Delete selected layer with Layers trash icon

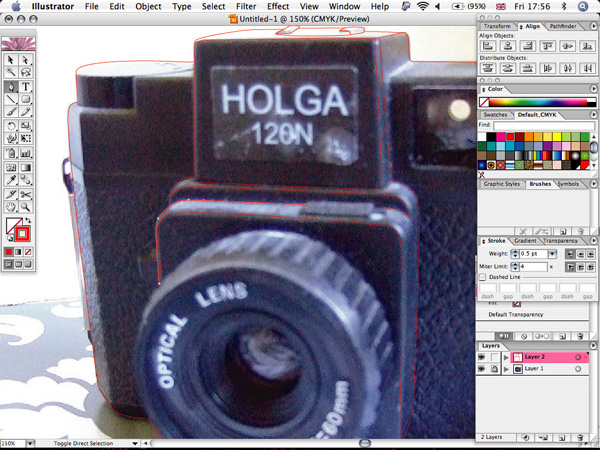point(581,437)
